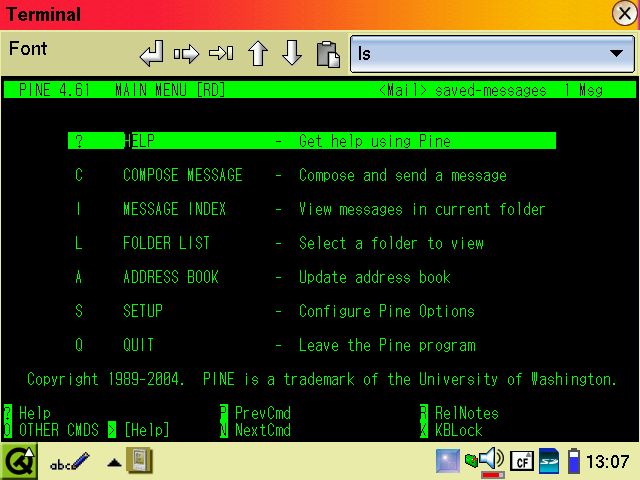Expand the command dropdown arrow
640x480 pixels.
tap(616, 53)
